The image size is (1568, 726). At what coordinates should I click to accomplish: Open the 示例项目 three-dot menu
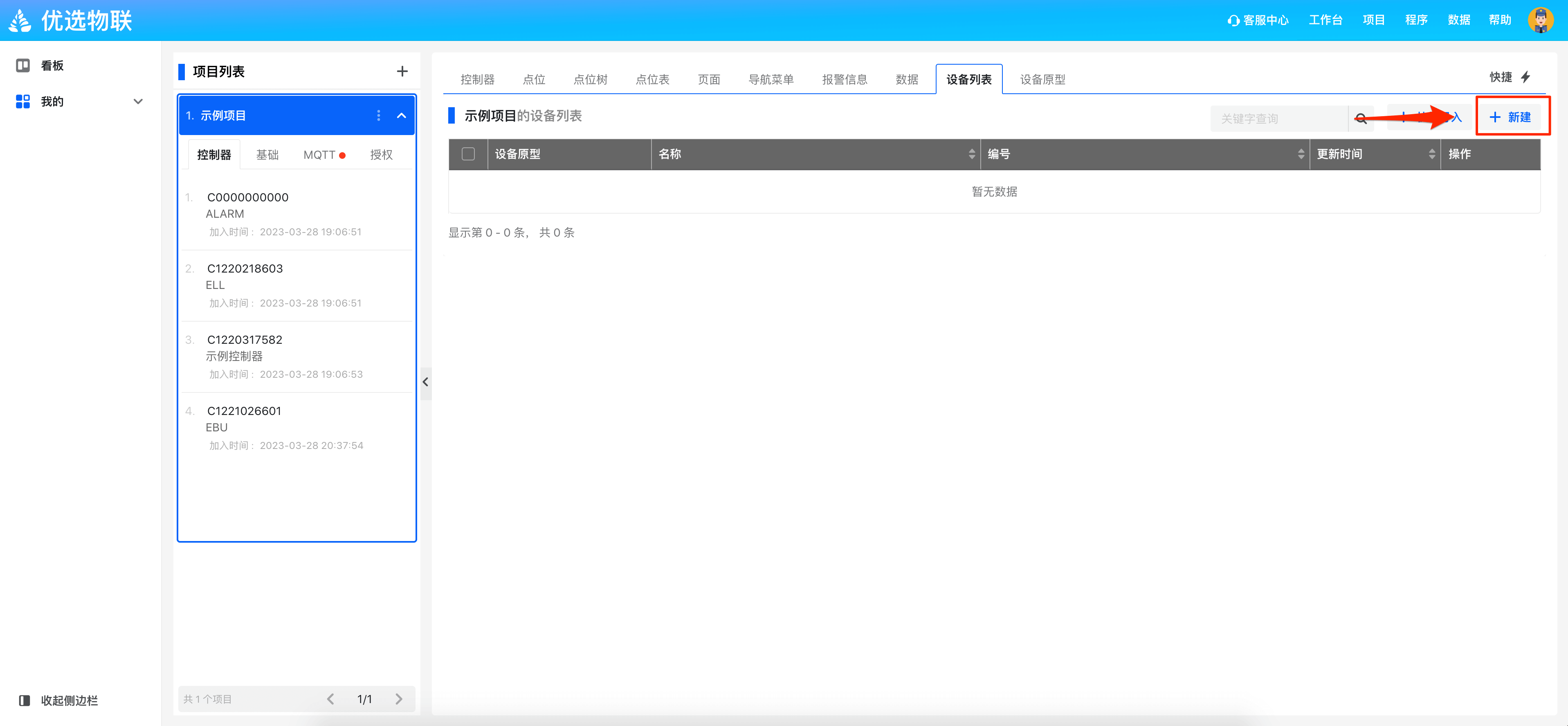[x=379, y=116]
